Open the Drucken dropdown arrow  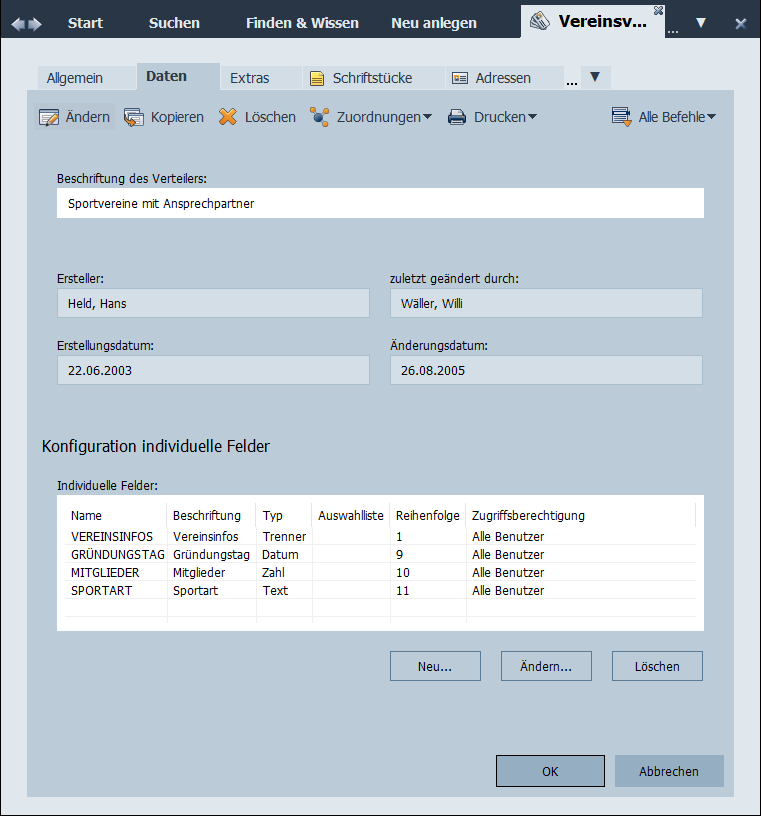pyautogui.click(x=532, y=117)
